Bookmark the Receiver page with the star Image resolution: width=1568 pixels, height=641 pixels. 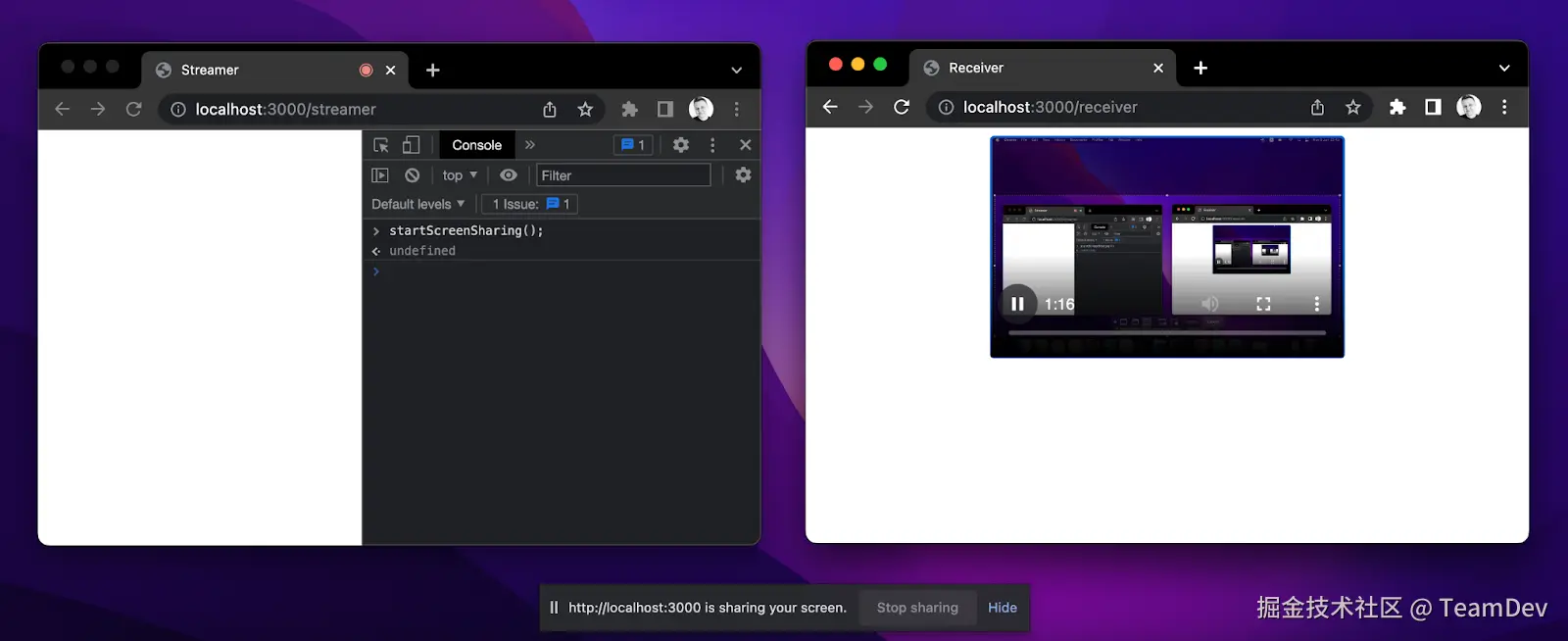tap(1353, 107)
